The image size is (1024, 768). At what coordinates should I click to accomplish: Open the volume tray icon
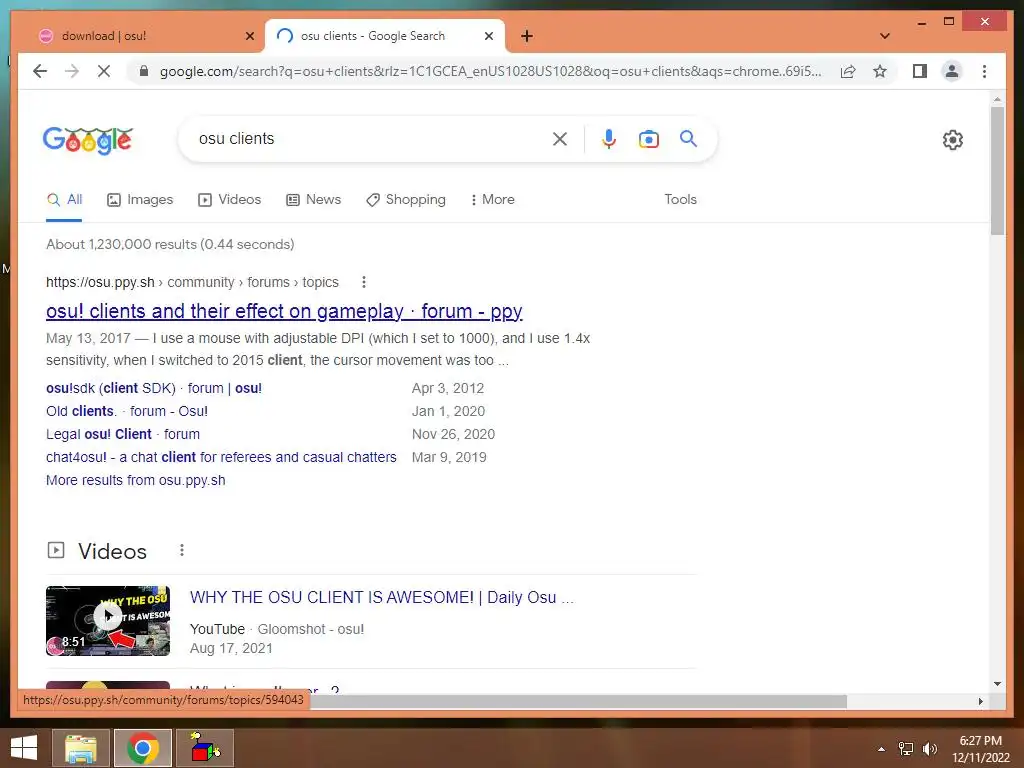tap(929, 749)
